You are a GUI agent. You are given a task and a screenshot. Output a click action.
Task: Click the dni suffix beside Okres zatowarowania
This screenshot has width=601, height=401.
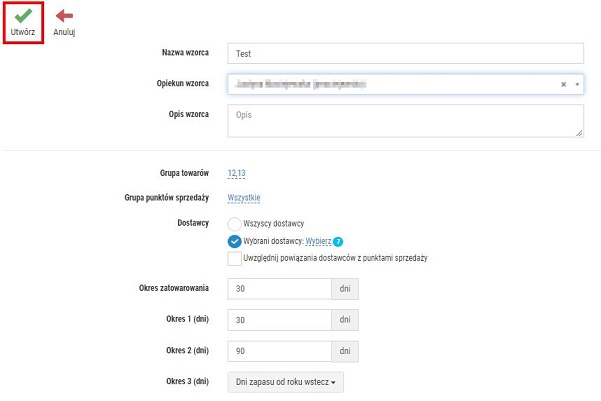[x=345, y=289]
